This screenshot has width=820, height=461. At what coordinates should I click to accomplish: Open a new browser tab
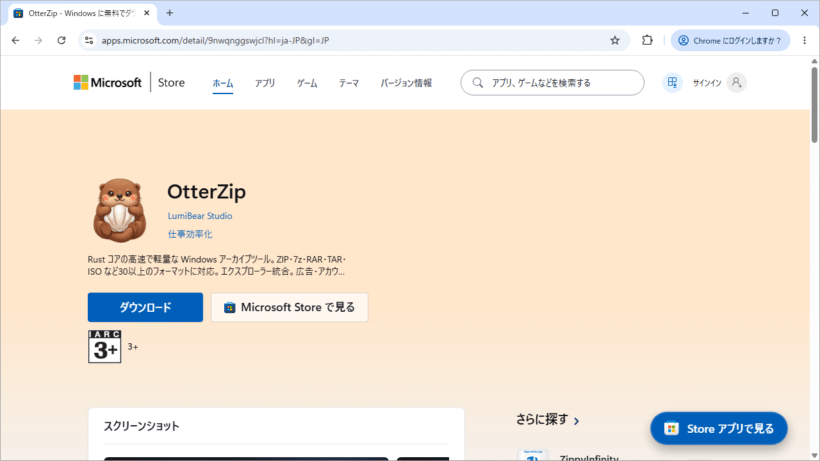pyautogui.click(x=169, y=13)
